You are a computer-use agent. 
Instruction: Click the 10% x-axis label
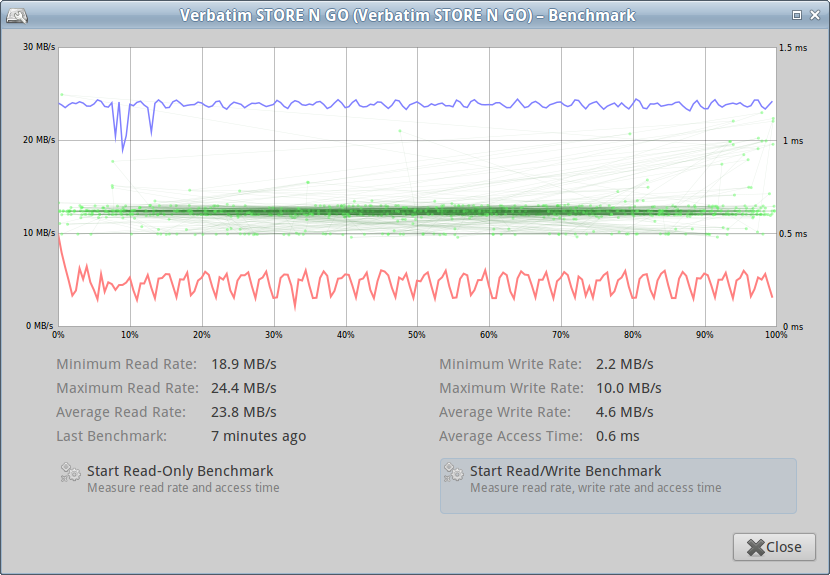click(x=130, y=335)
